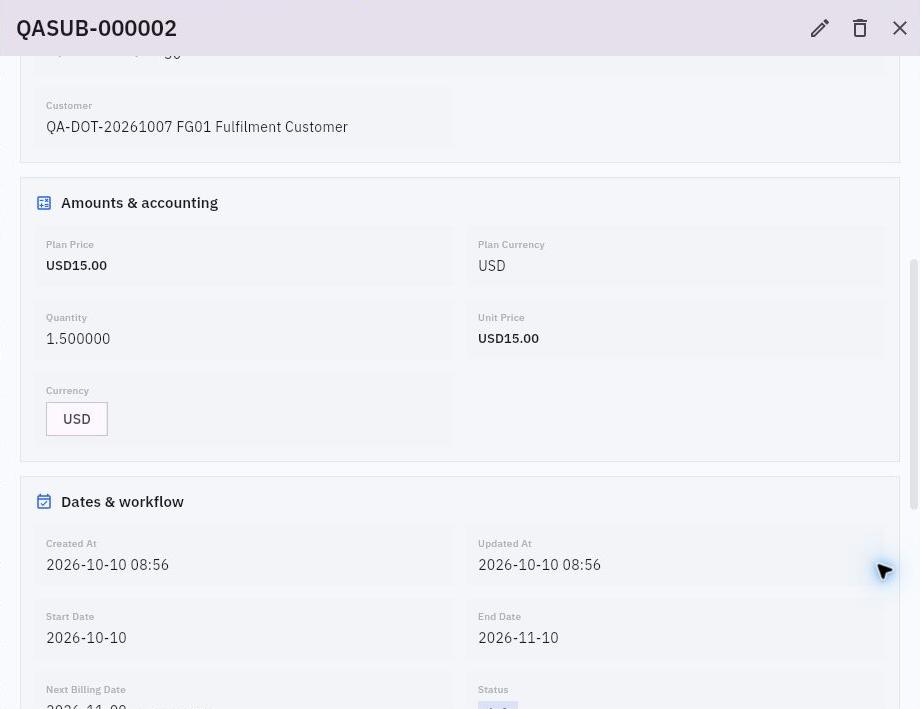Click the vertical scrollbar thumb
This screenshot has width=920, height=709.
[914, 384]
